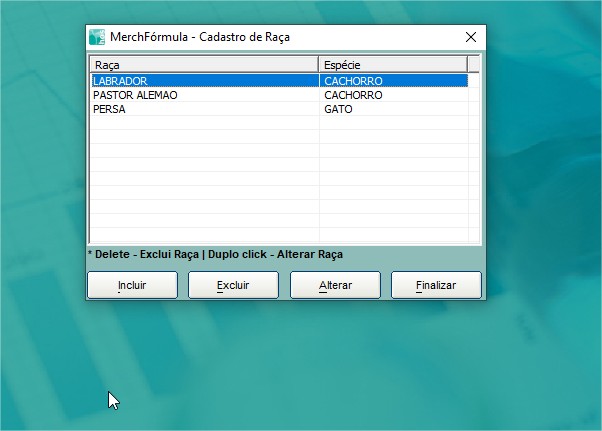Close the Cadastro de Raça window
The width and height of the screenshot is (602, 431).
[471, 37]
